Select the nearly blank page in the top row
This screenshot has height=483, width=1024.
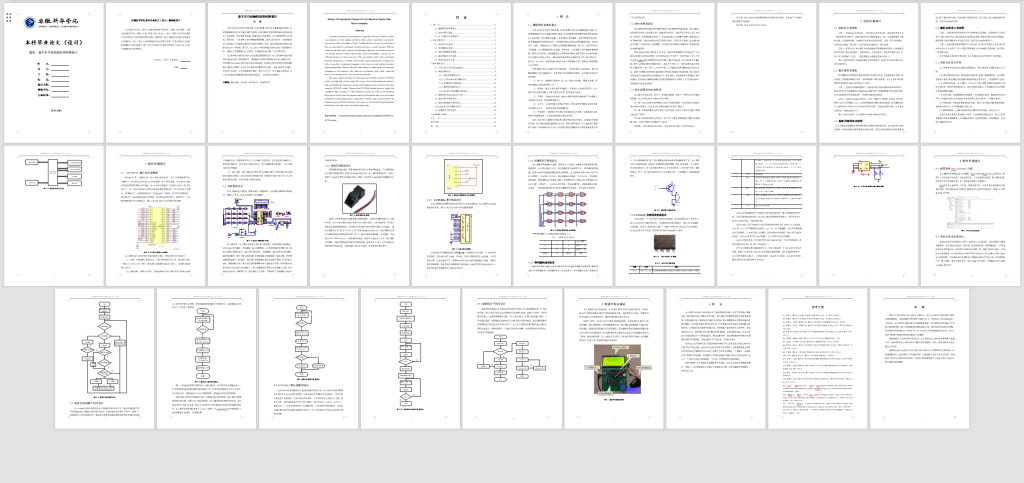tap(768, 70)
